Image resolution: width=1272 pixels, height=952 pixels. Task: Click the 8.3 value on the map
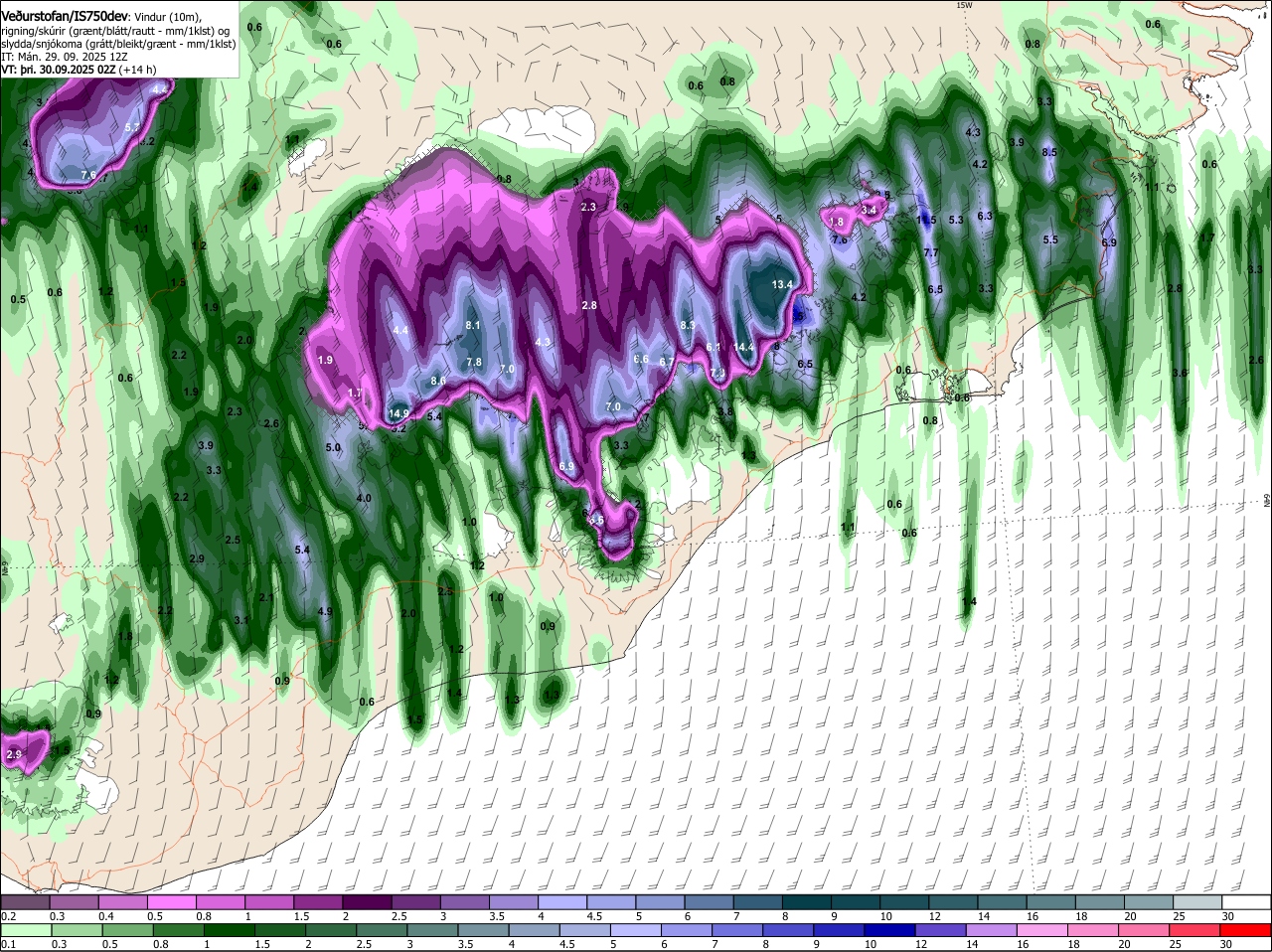(x=688, y=325)
